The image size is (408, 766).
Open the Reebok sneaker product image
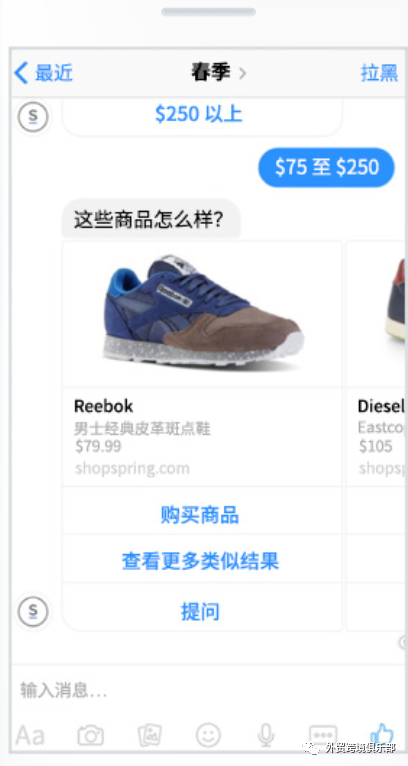pos(202,314)
